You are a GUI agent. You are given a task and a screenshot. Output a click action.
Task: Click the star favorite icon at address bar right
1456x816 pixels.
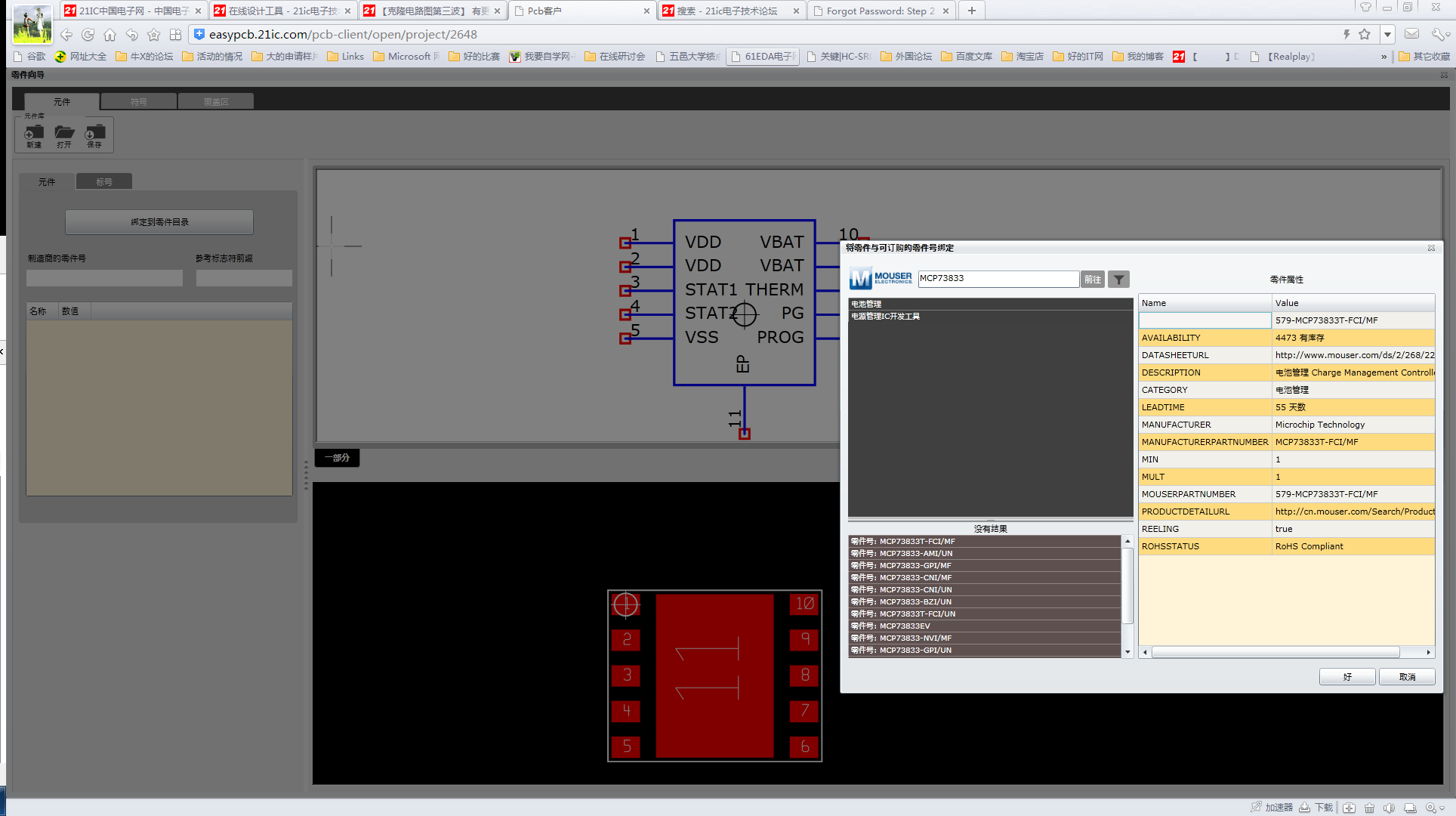click(x=1365, y=35)
